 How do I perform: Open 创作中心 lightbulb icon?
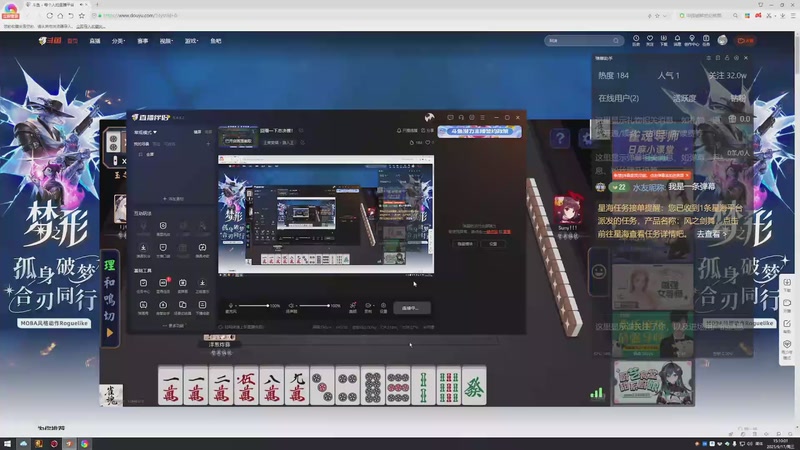[x=692, y=40]
